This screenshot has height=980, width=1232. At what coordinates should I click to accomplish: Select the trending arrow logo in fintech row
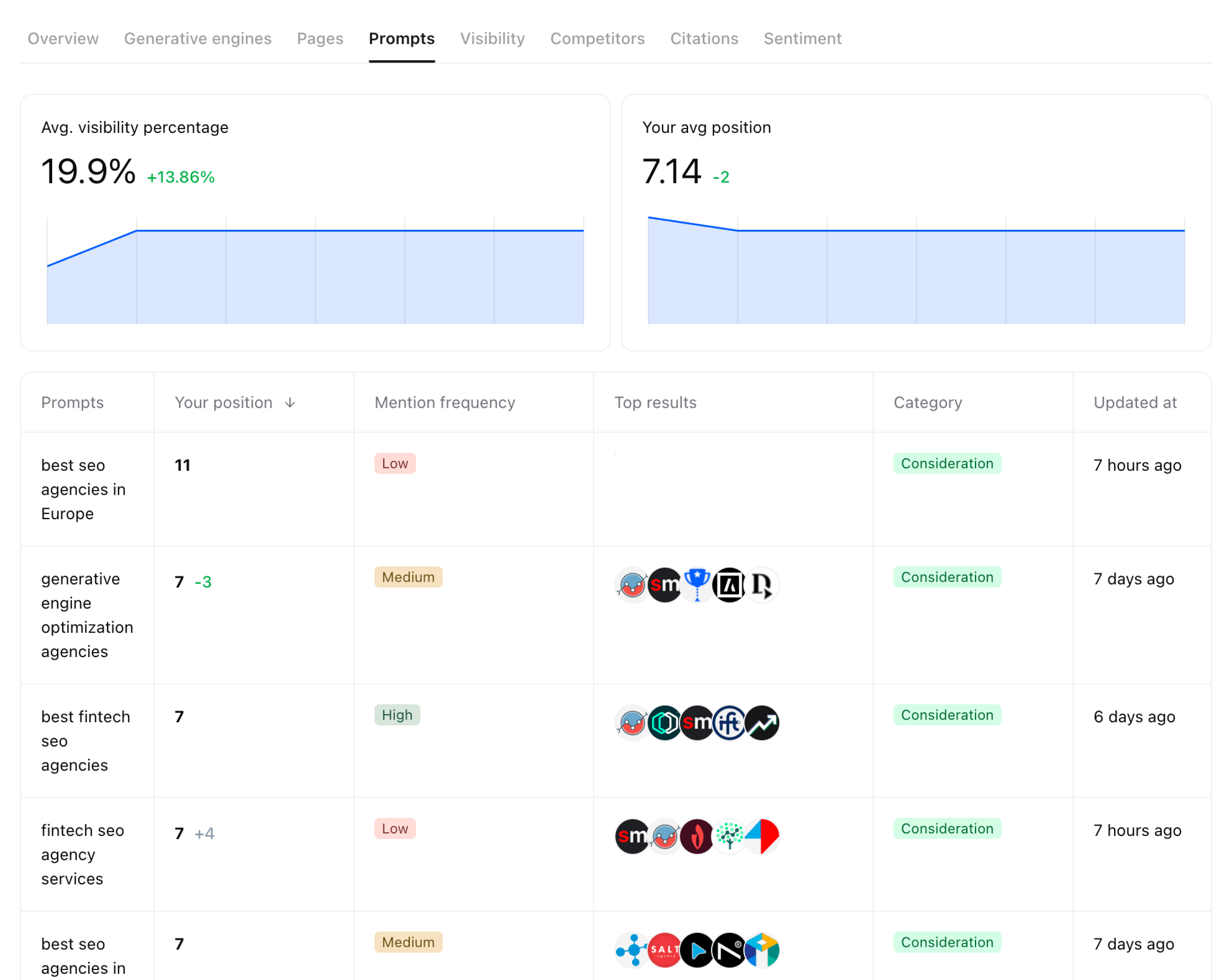pos(762,723)
